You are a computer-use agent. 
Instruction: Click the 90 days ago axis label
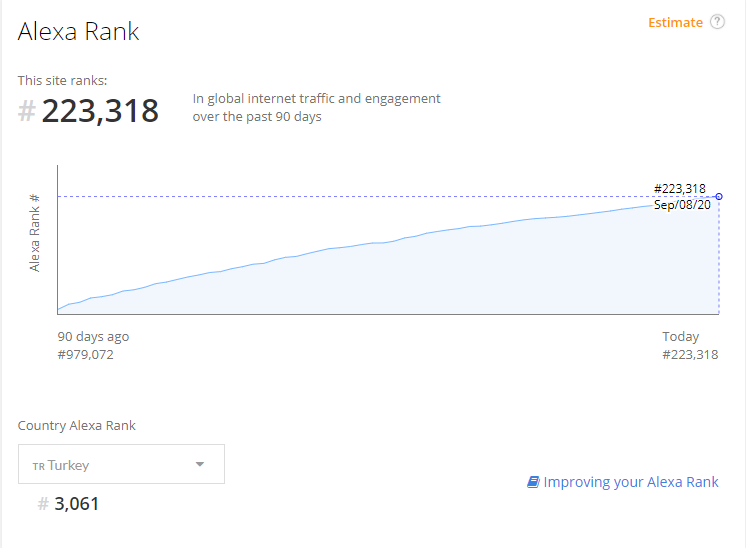tap(93, 337)
